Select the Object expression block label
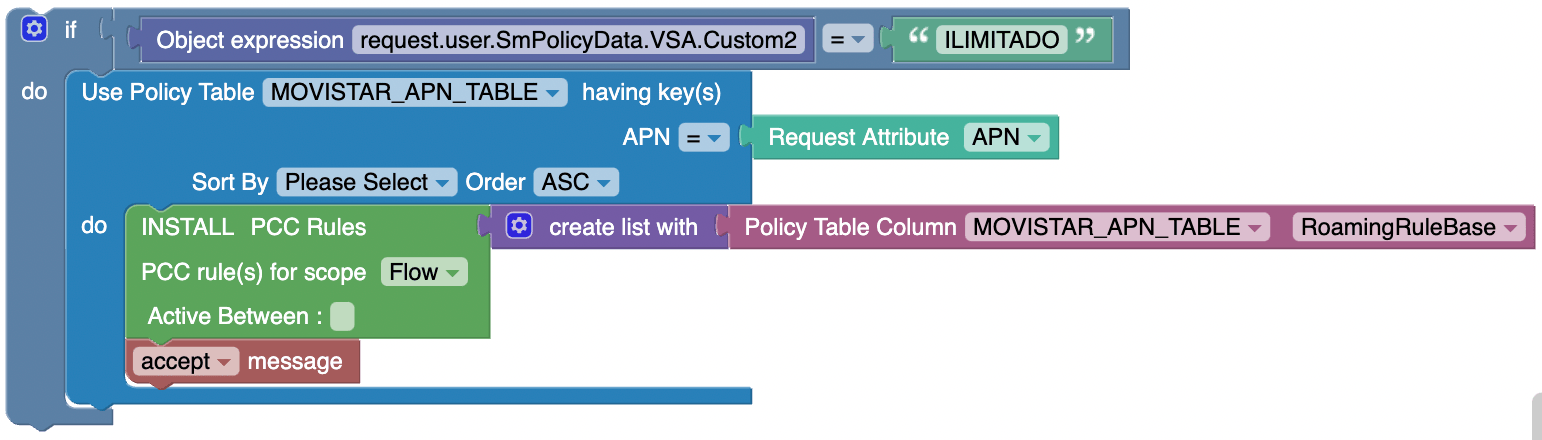 point(250,40)
